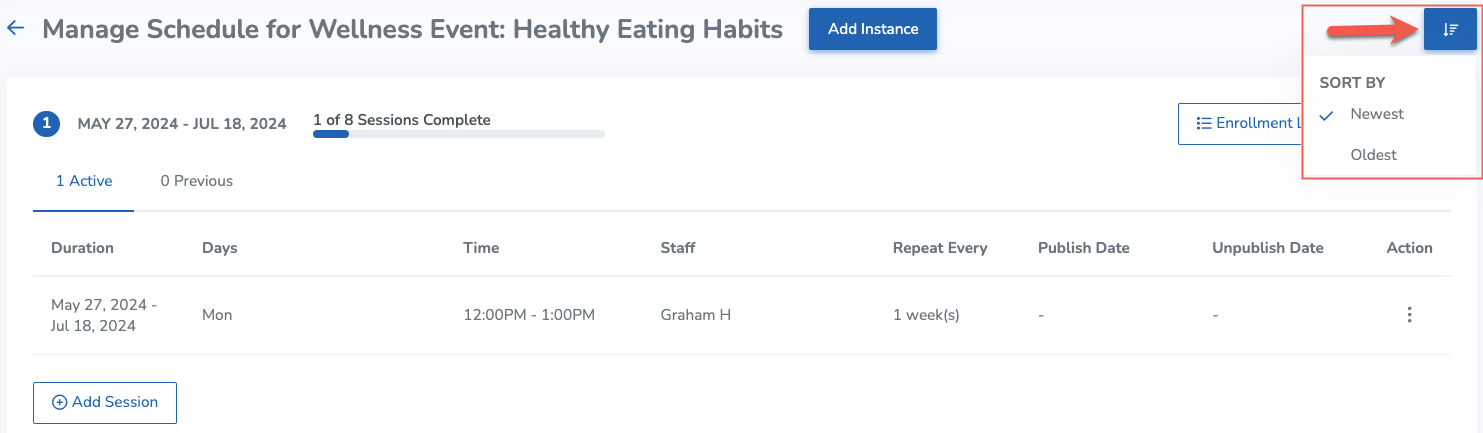Viewport: 1483px width, 433px height.
Task: Click the Add Session button
Action: click(x=105, y=402)
